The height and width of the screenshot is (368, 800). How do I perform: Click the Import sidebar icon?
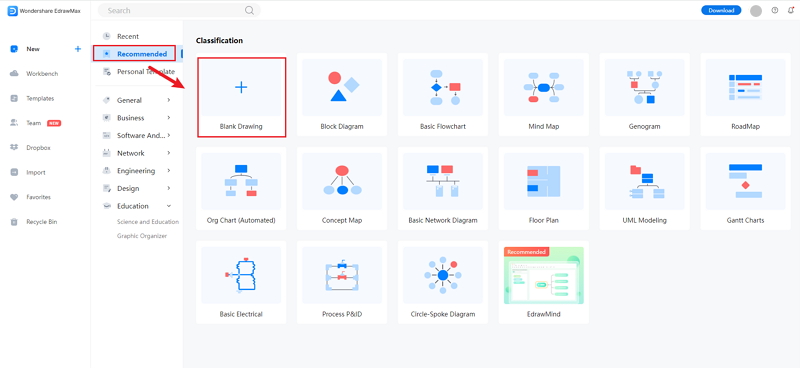(14, 173)
